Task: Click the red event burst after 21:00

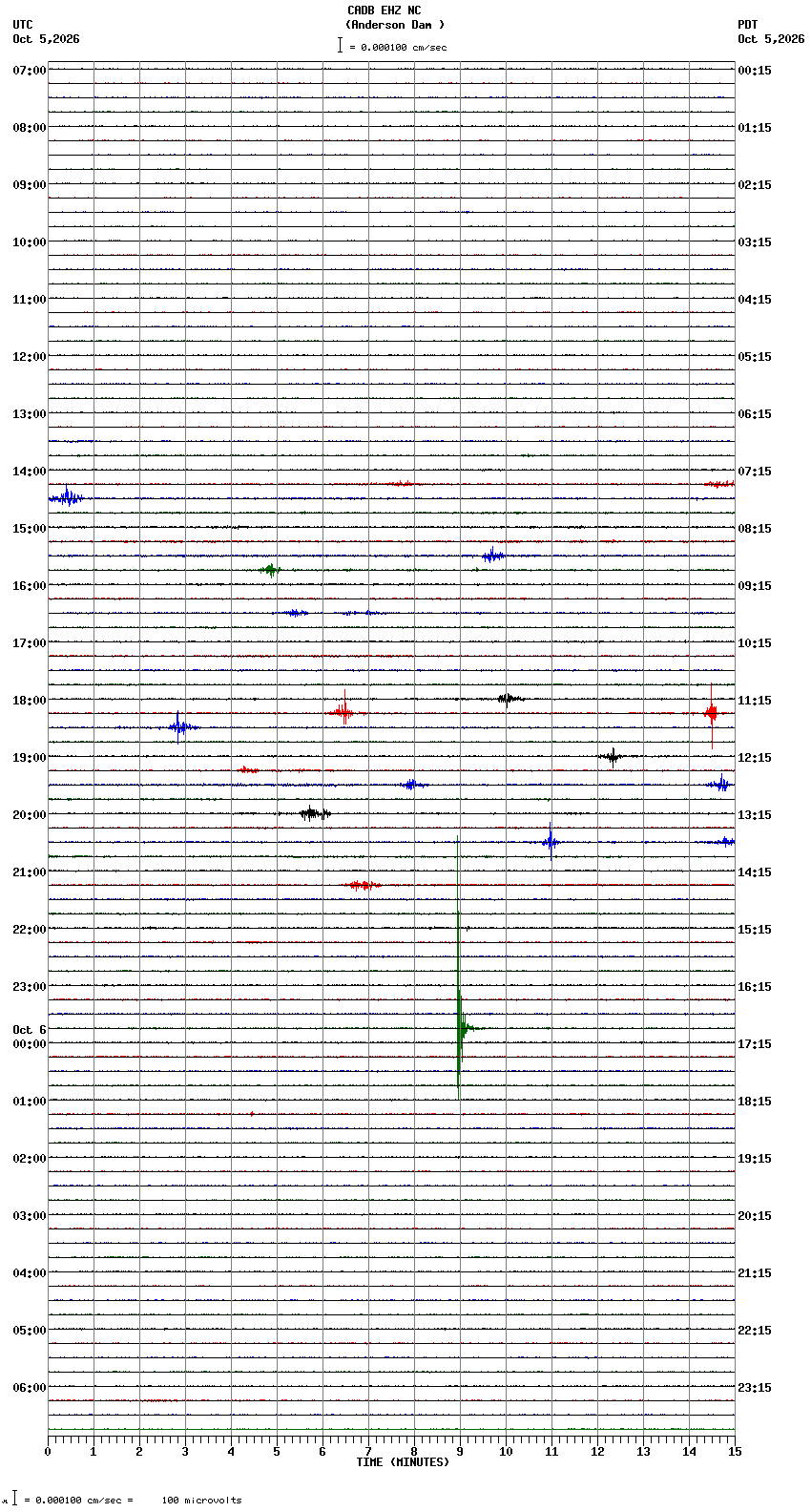Action: tap(363, 885)
